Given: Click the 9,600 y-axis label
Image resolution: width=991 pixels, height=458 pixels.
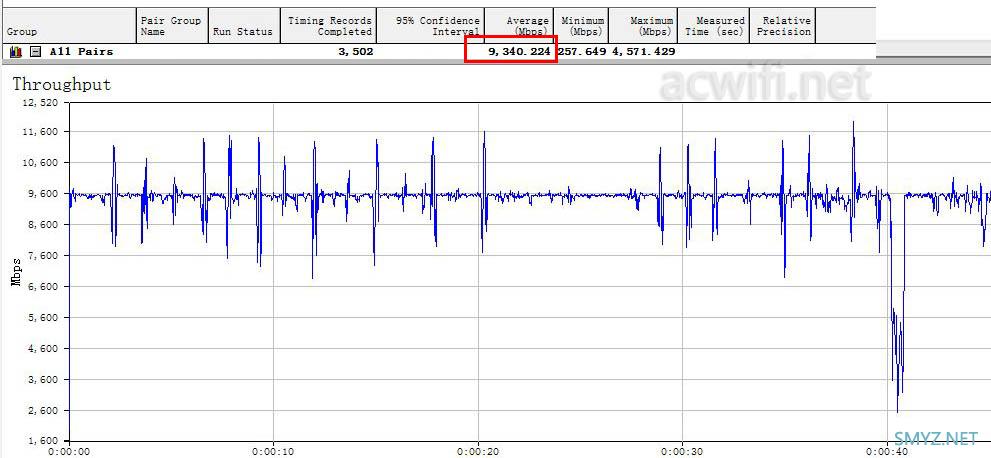Looking at the screenshot, I should (x=42, y=194).
